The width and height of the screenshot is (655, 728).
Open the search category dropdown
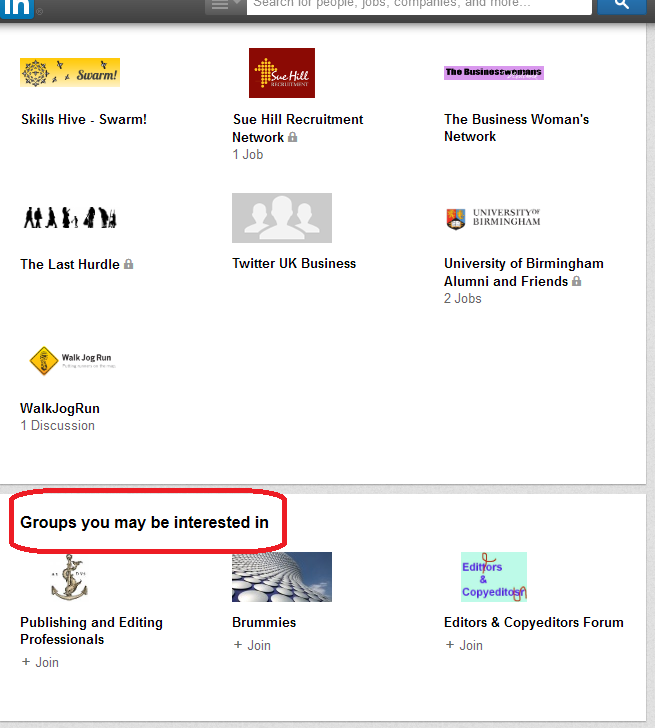click(x=224, y=5)
